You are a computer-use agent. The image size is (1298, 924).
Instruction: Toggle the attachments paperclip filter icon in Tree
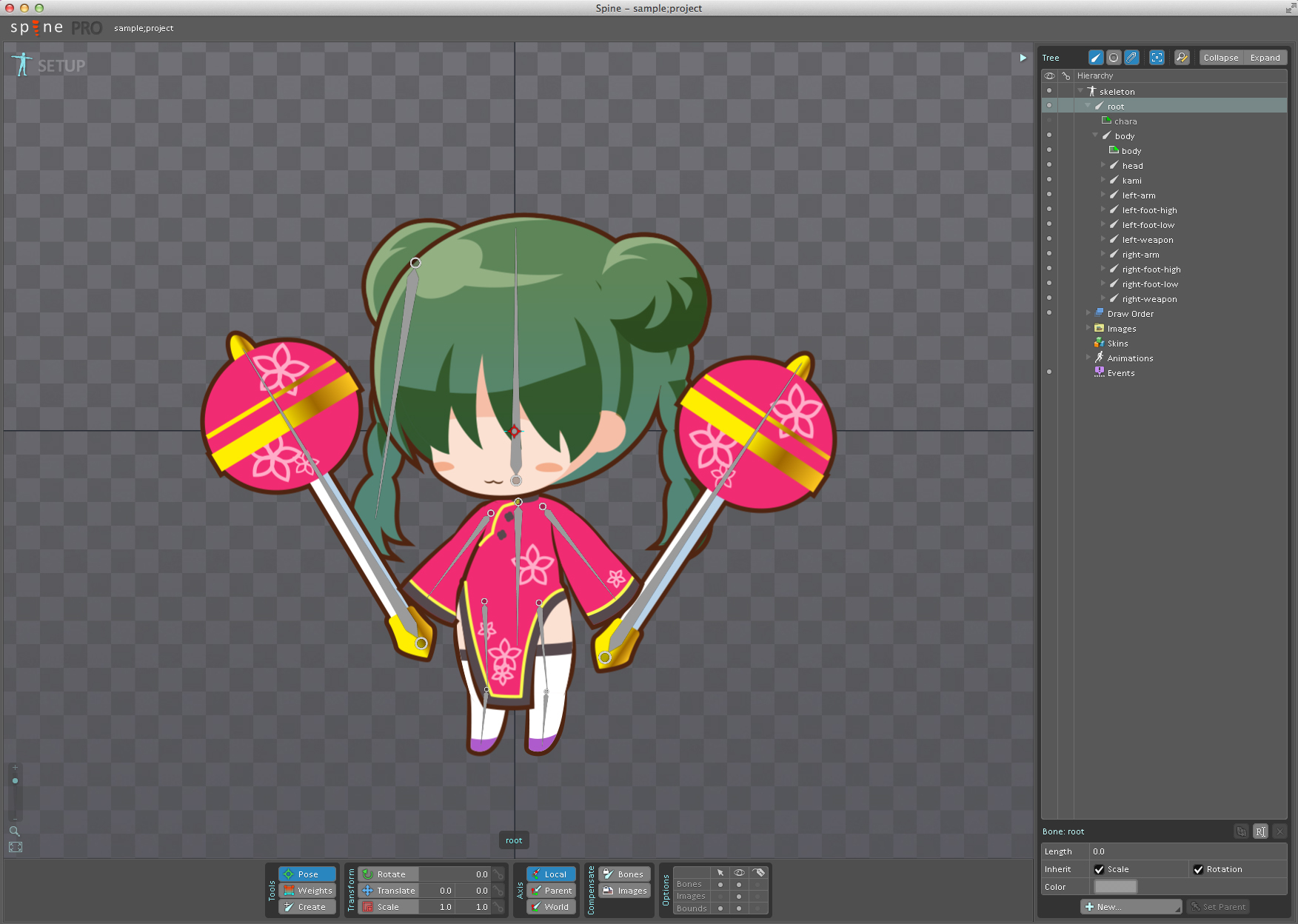coord(1131,58)
